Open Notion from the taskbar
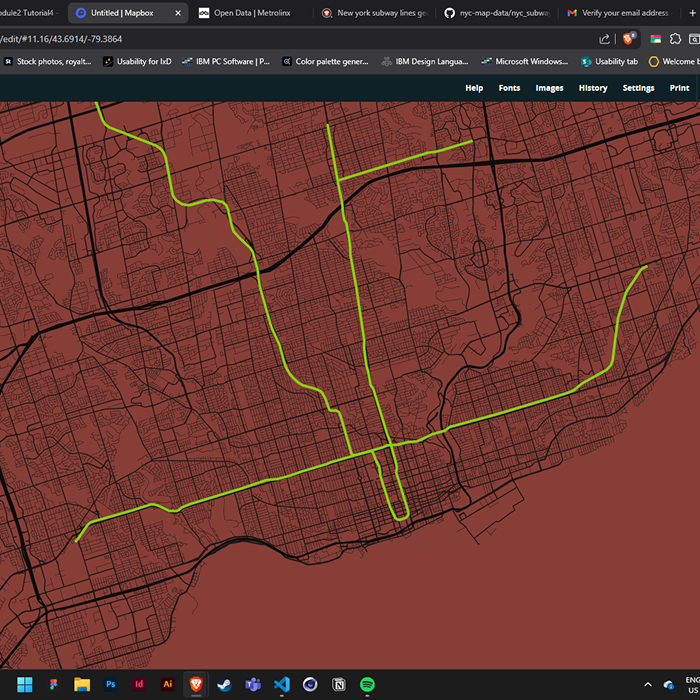700x700 pixels. click(339, 684)
